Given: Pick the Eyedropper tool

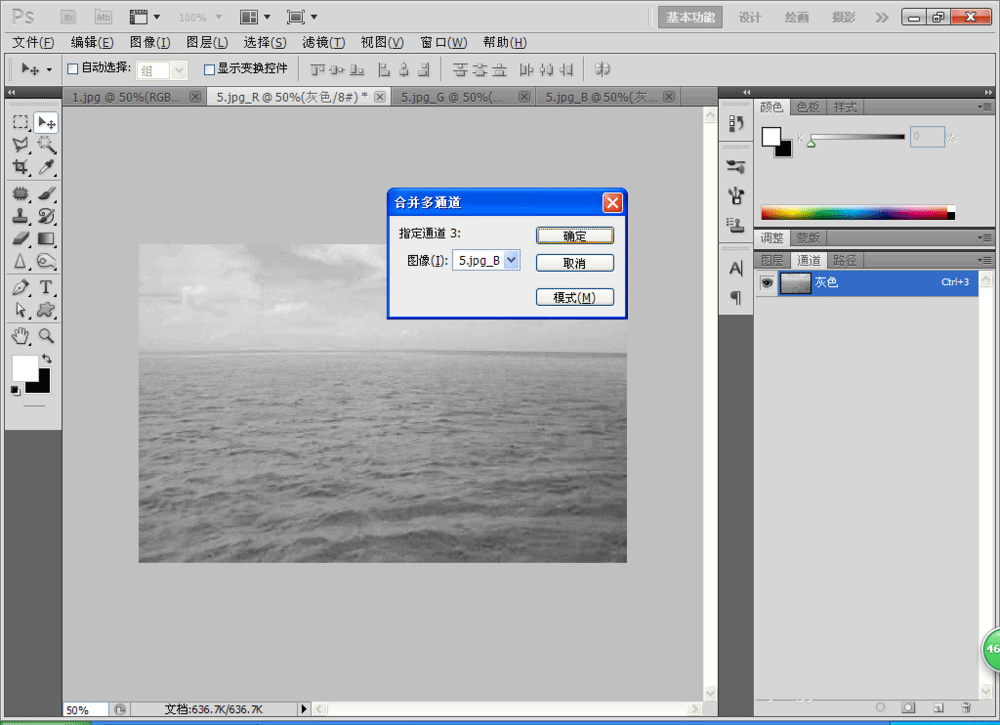Looking at the screenshot, I should (46, 168).
